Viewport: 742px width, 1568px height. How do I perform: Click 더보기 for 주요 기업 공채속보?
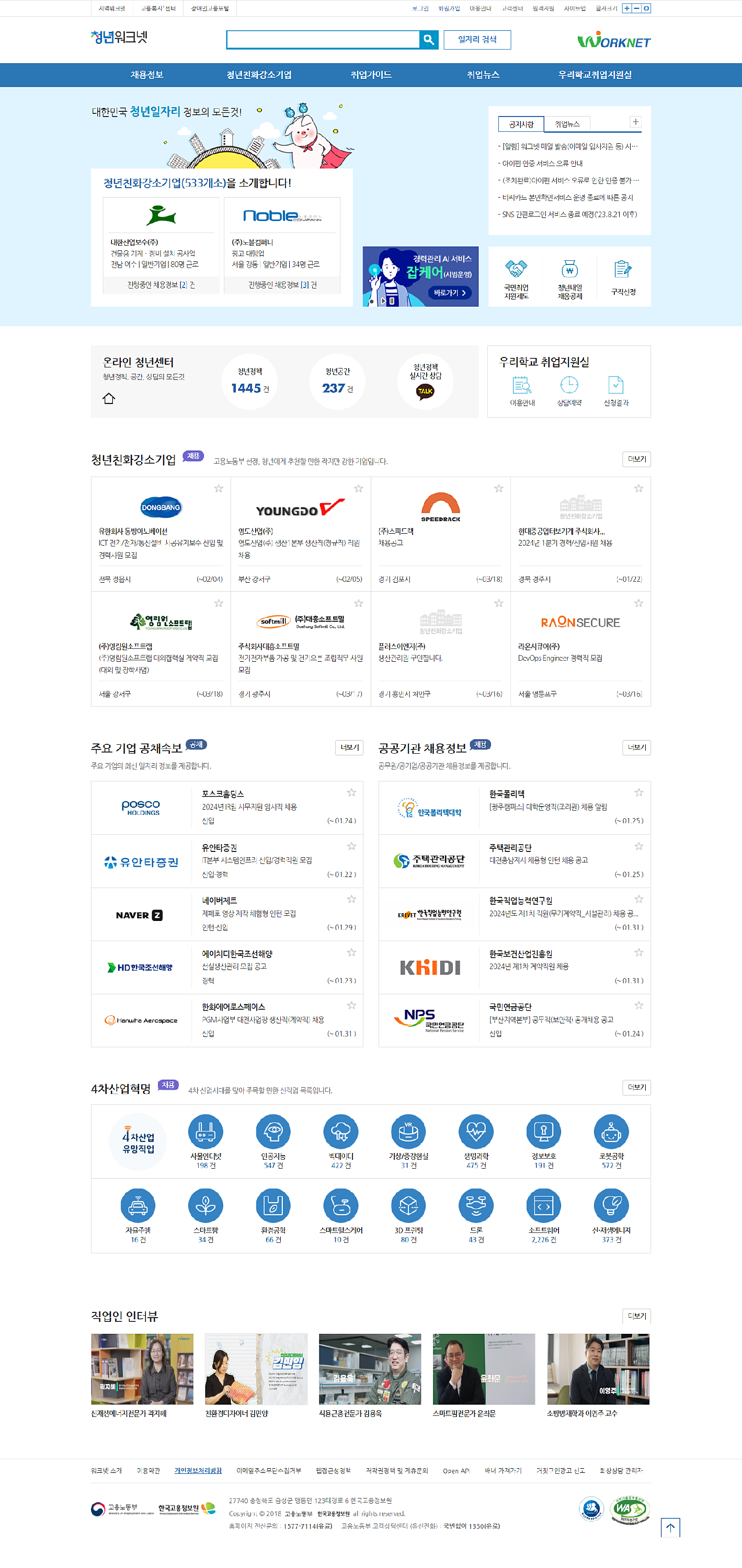[x=350, y=747]
